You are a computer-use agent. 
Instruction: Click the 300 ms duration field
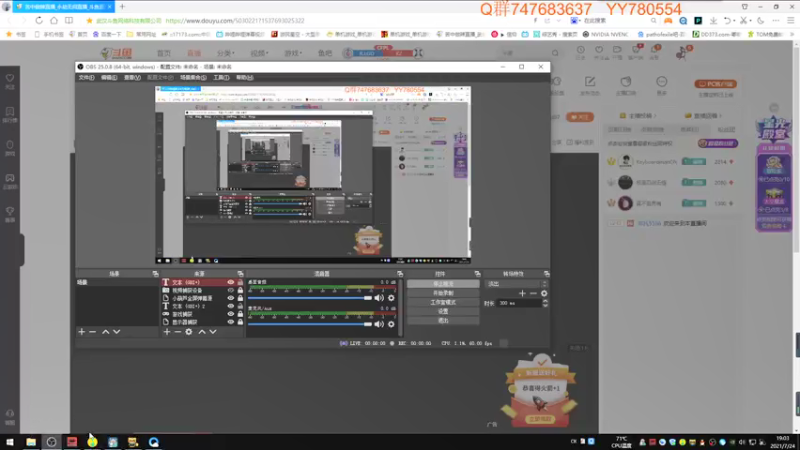(519, 303)
